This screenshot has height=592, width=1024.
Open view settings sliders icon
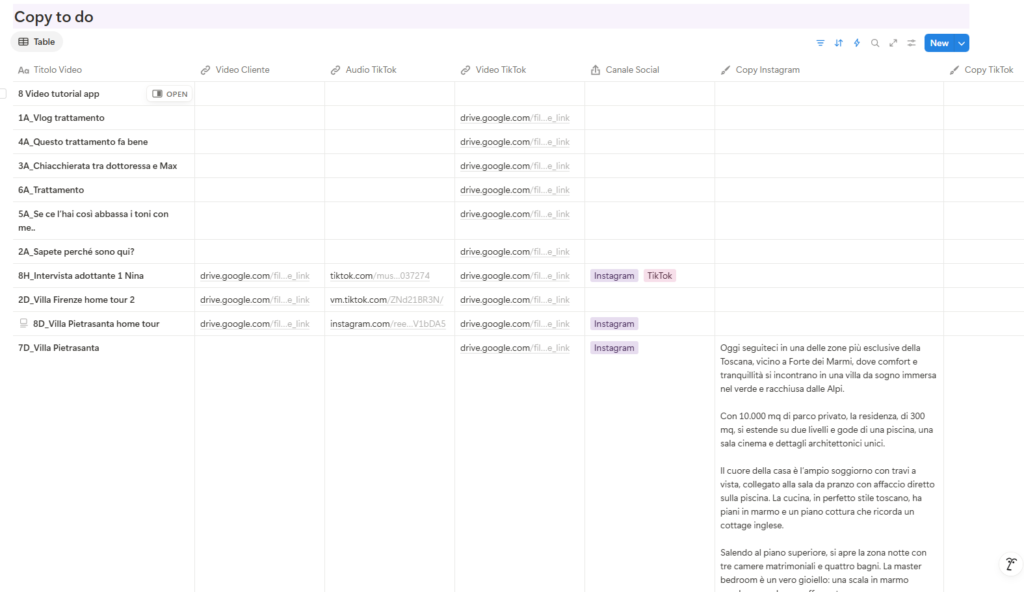(912, 43)
